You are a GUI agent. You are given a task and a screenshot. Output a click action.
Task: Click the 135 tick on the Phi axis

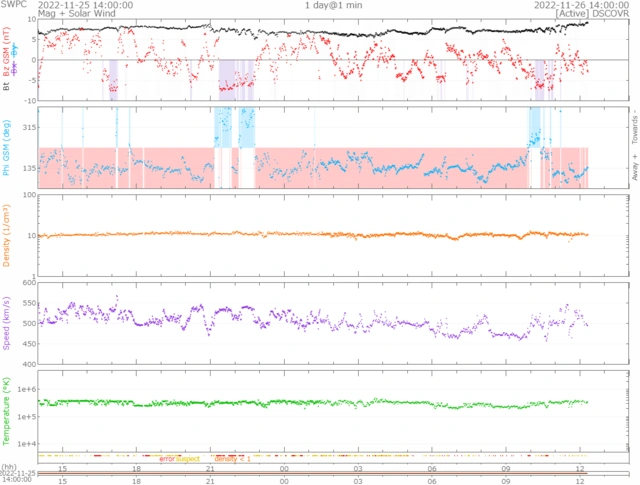click(29, 168)
